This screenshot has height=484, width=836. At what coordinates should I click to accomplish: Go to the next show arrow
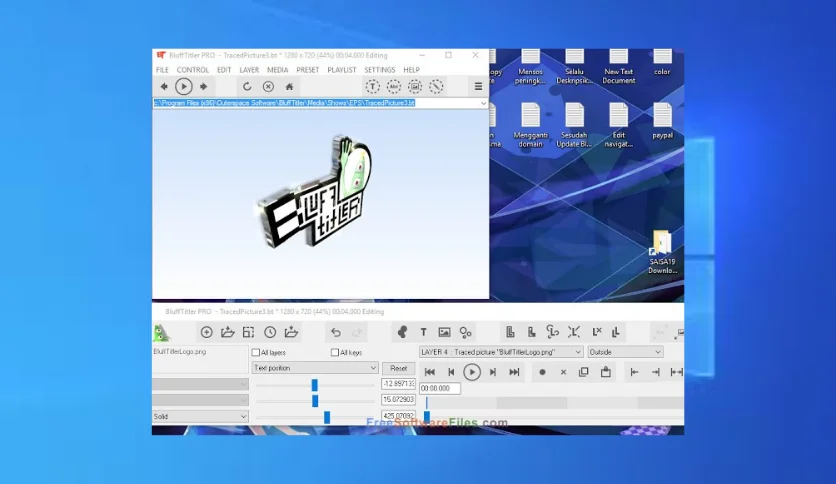tap(203, 86)
